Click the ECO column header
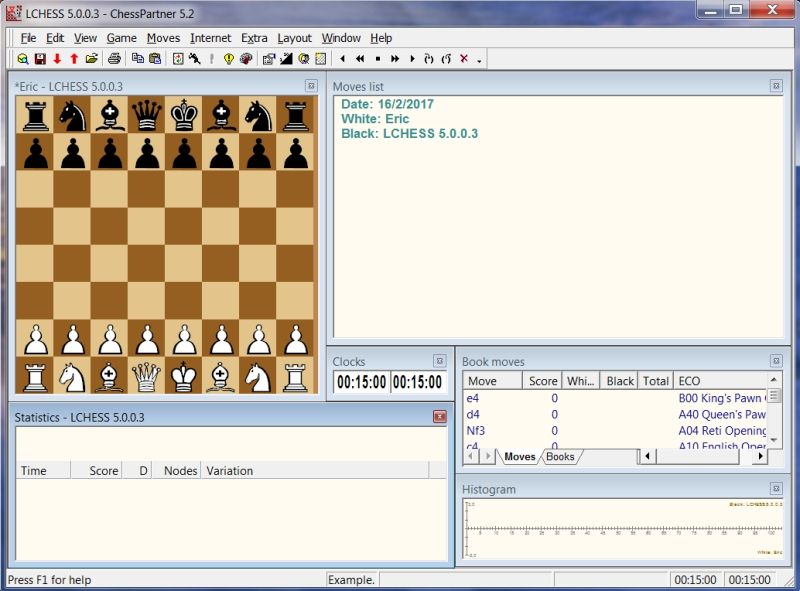This screenshot has height=591, width=800. 720,381
